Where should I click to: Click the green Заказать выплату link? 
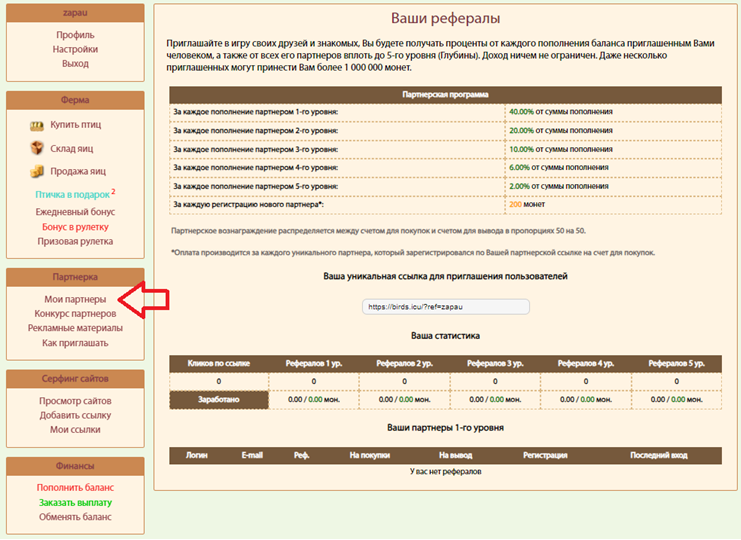(x=75, y=503)
